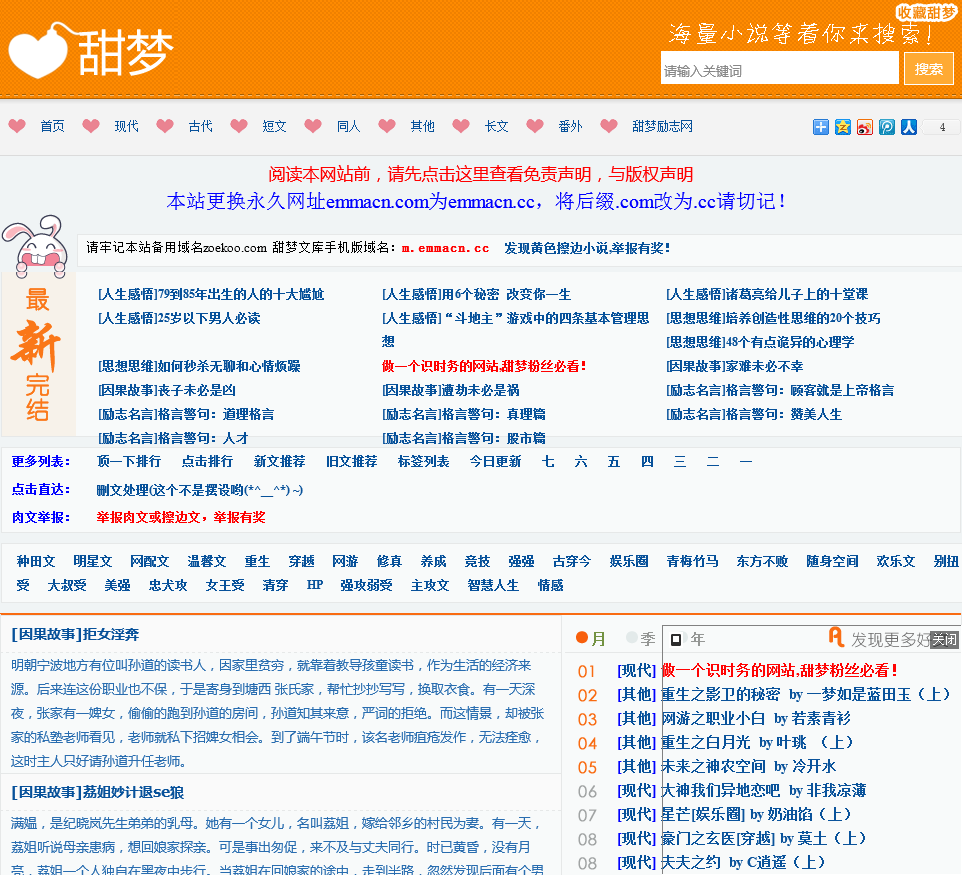Click 发现黄色擦边小说,举报有奖 link
The width and height of the screenshot is (962, 875).
587,248
